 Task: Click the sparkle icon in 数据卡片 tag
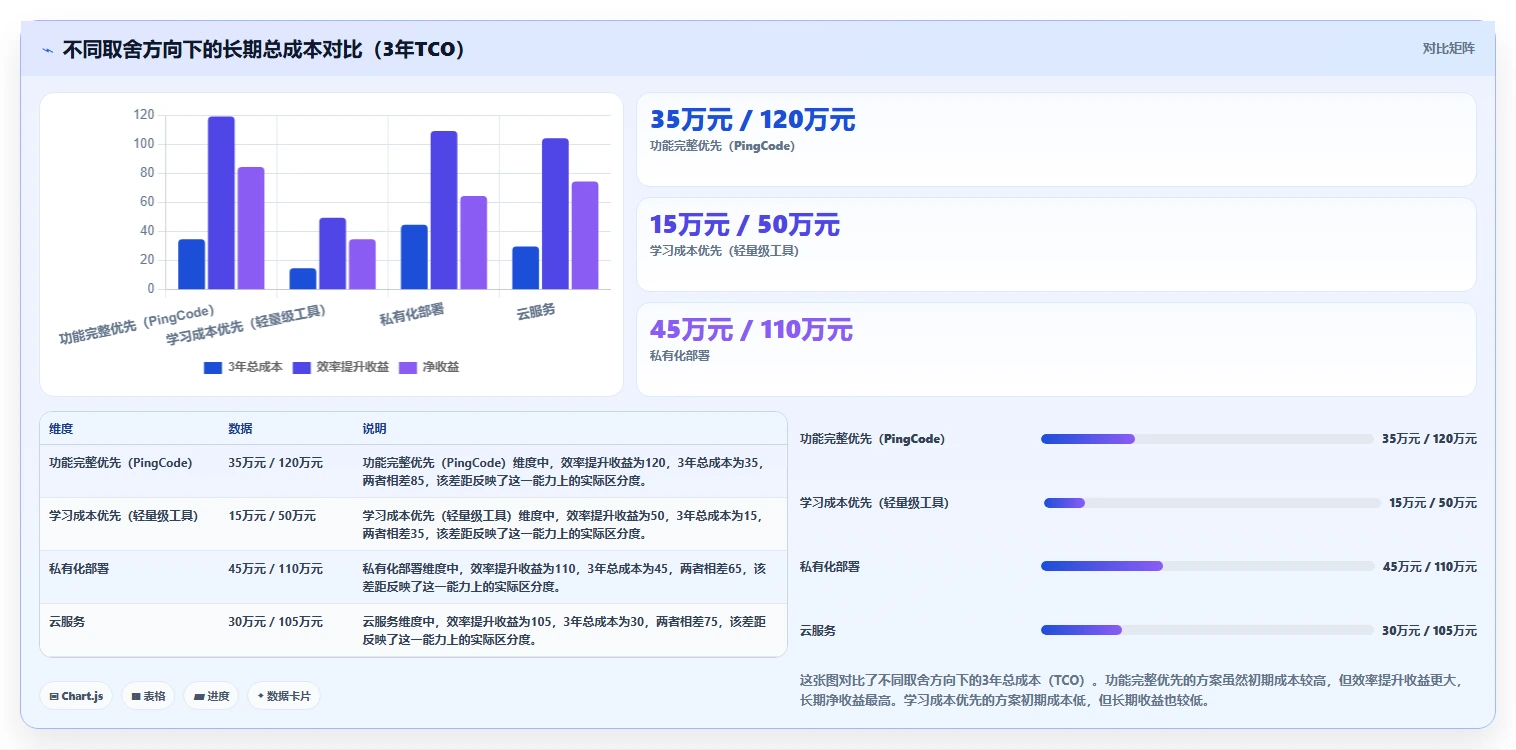click(x=261, y=695)
